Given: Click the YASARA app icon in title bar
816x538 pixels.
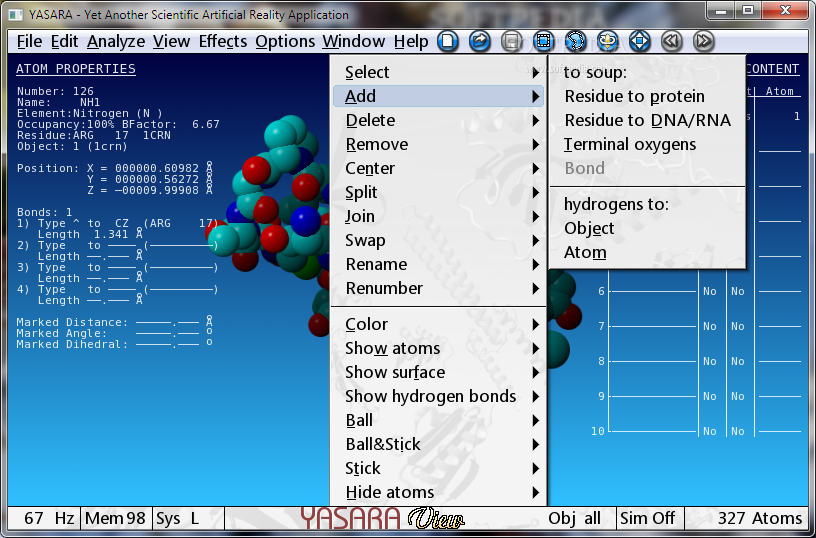Looking at the screenshot, I should (x=16, y=14).
